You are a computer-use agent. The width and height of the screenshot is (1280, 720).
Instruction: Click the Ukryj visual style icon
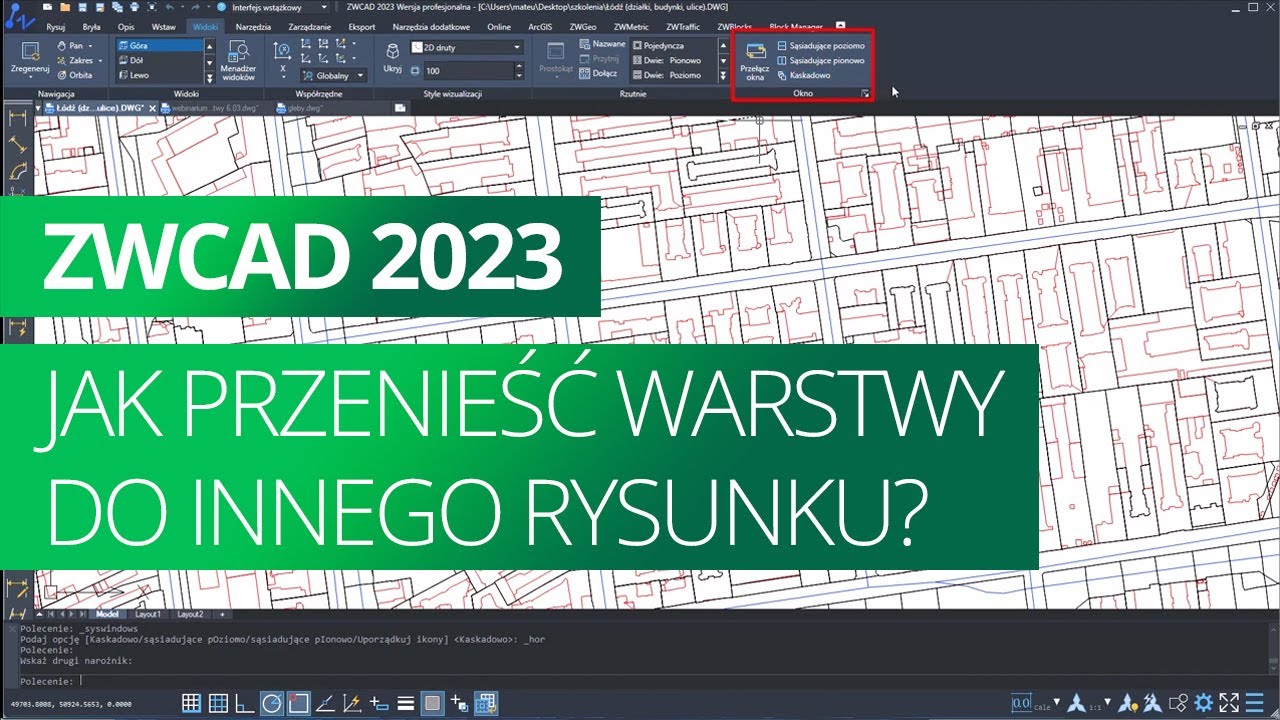pos(393,50)
